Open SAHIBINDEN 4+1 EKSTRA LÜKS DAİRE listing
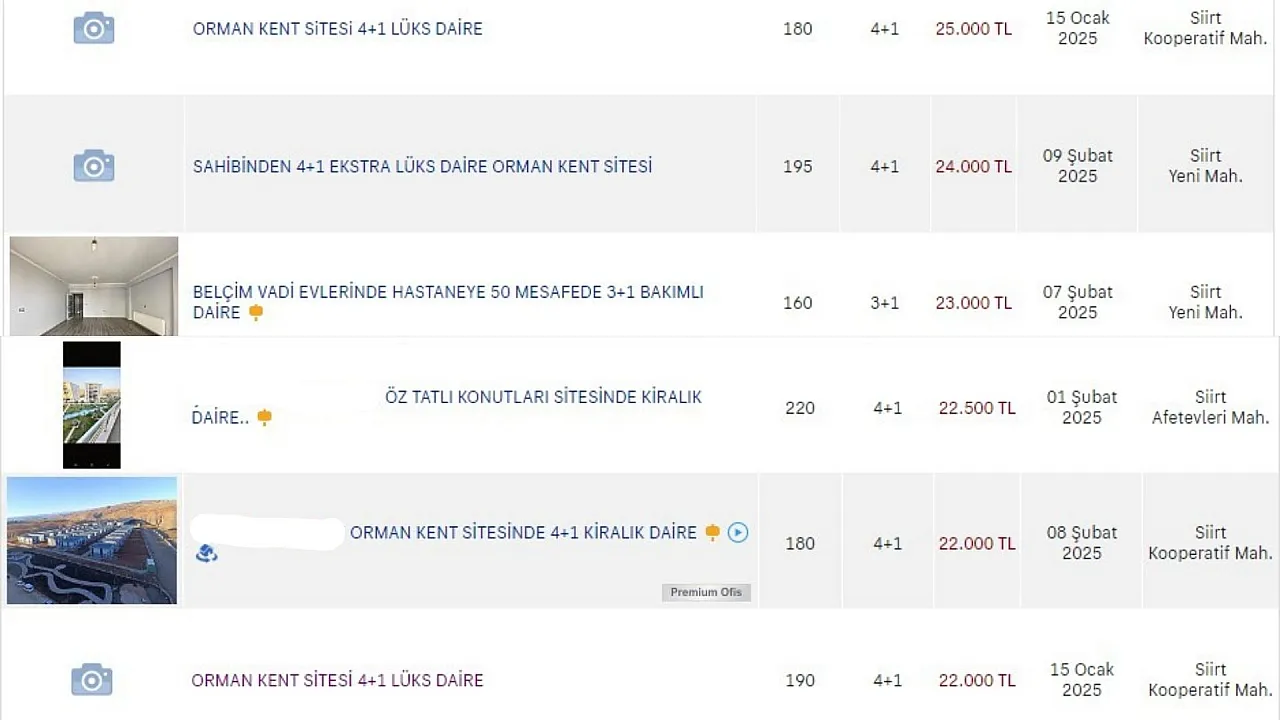The width and height of the screenshot is (1280, 720). (423, 166)
